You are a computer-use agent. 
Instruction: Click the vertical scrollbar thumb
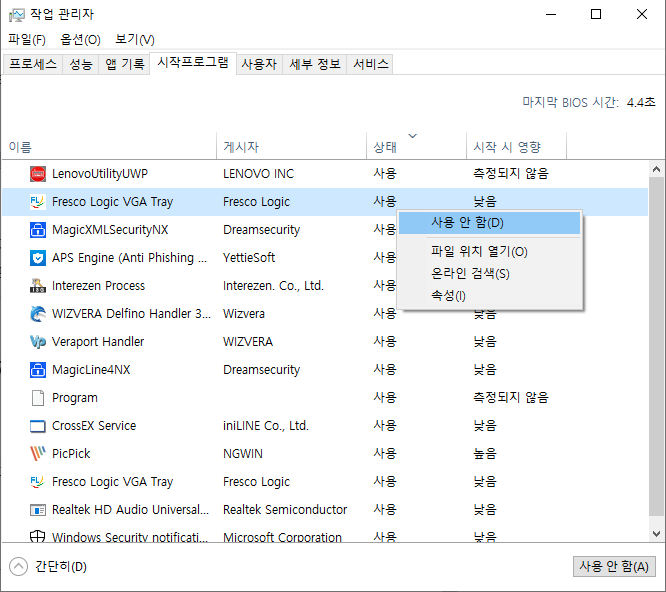tap(656, 347)
